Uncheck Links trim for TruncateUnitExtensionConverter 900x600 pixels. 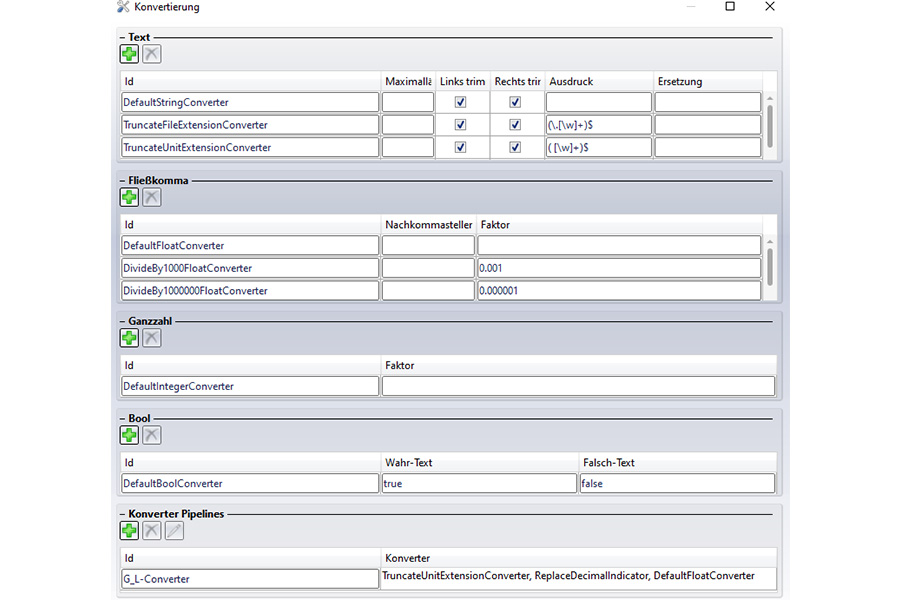tap(460, 147)
